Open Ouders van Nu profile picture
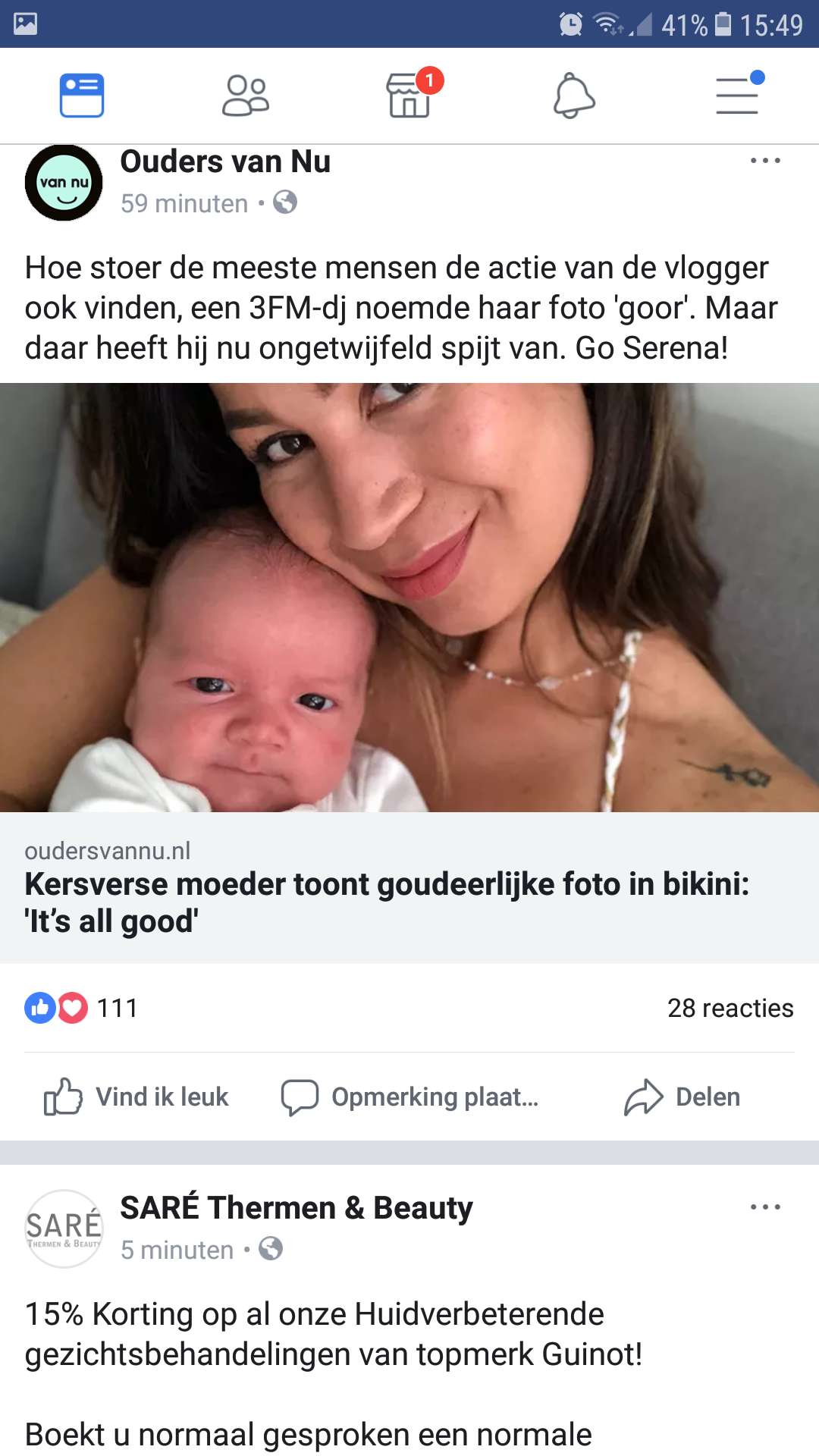The height and width of the screenshot is (1456, 819). (x=64, y=183)
